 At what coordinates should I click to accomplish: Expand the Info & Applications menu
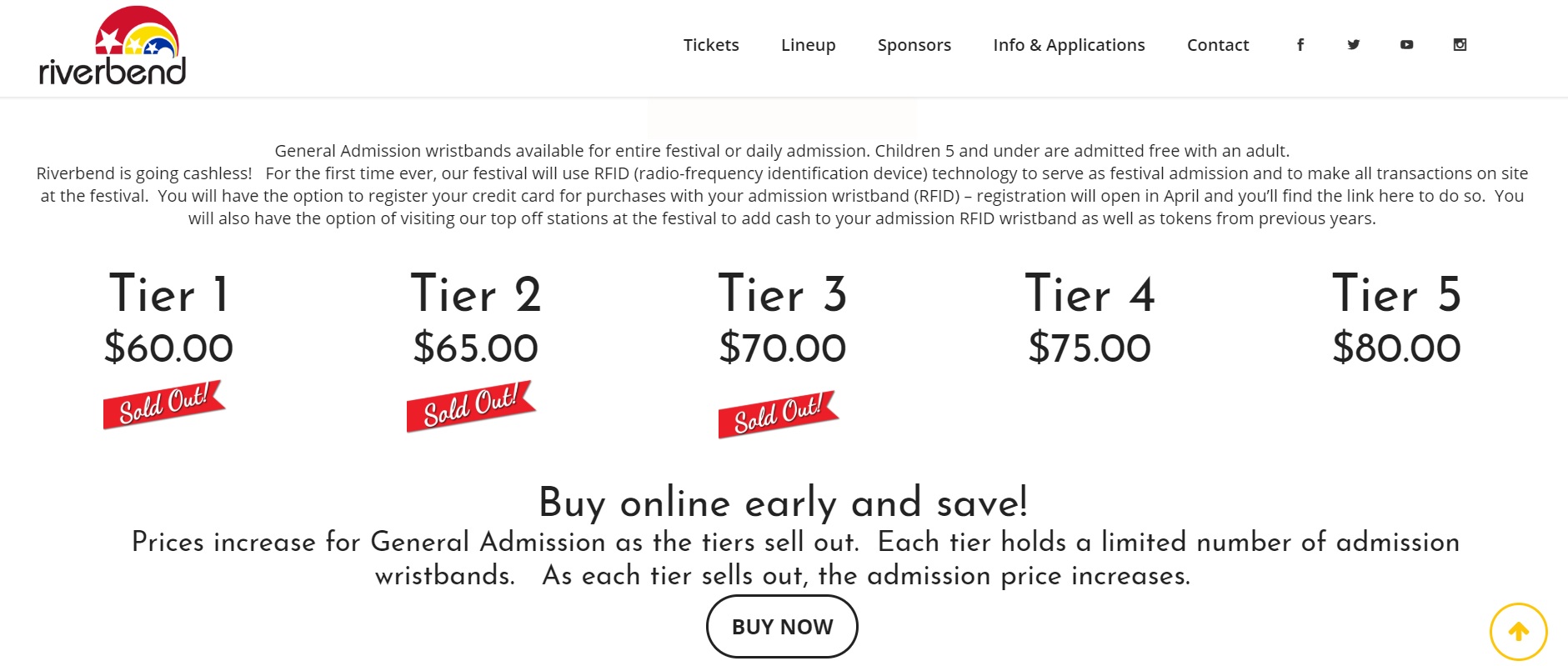pos(1069,45)
